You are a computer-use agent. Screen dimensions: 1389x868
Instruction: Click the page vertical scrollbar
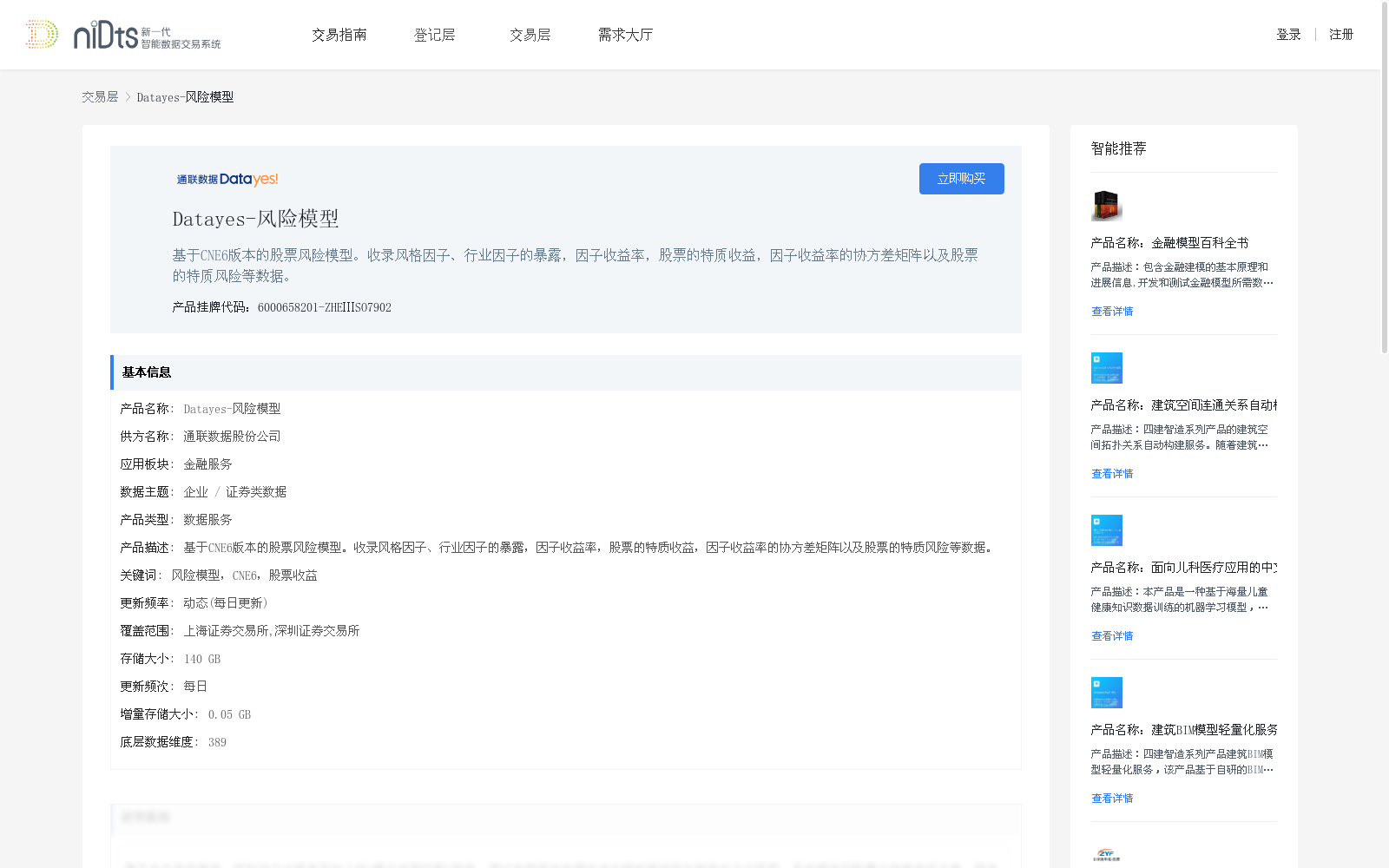tap(1385, 178)
